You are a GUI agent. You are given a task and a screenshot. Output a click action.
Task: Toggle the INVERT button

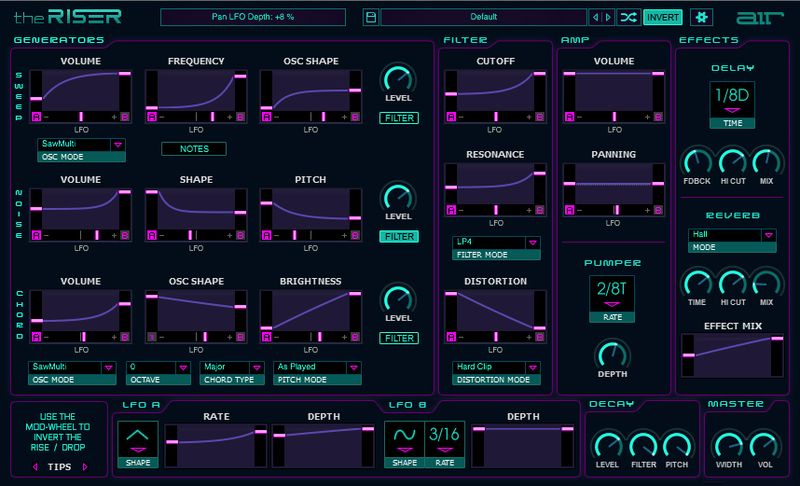pos(662,17)
